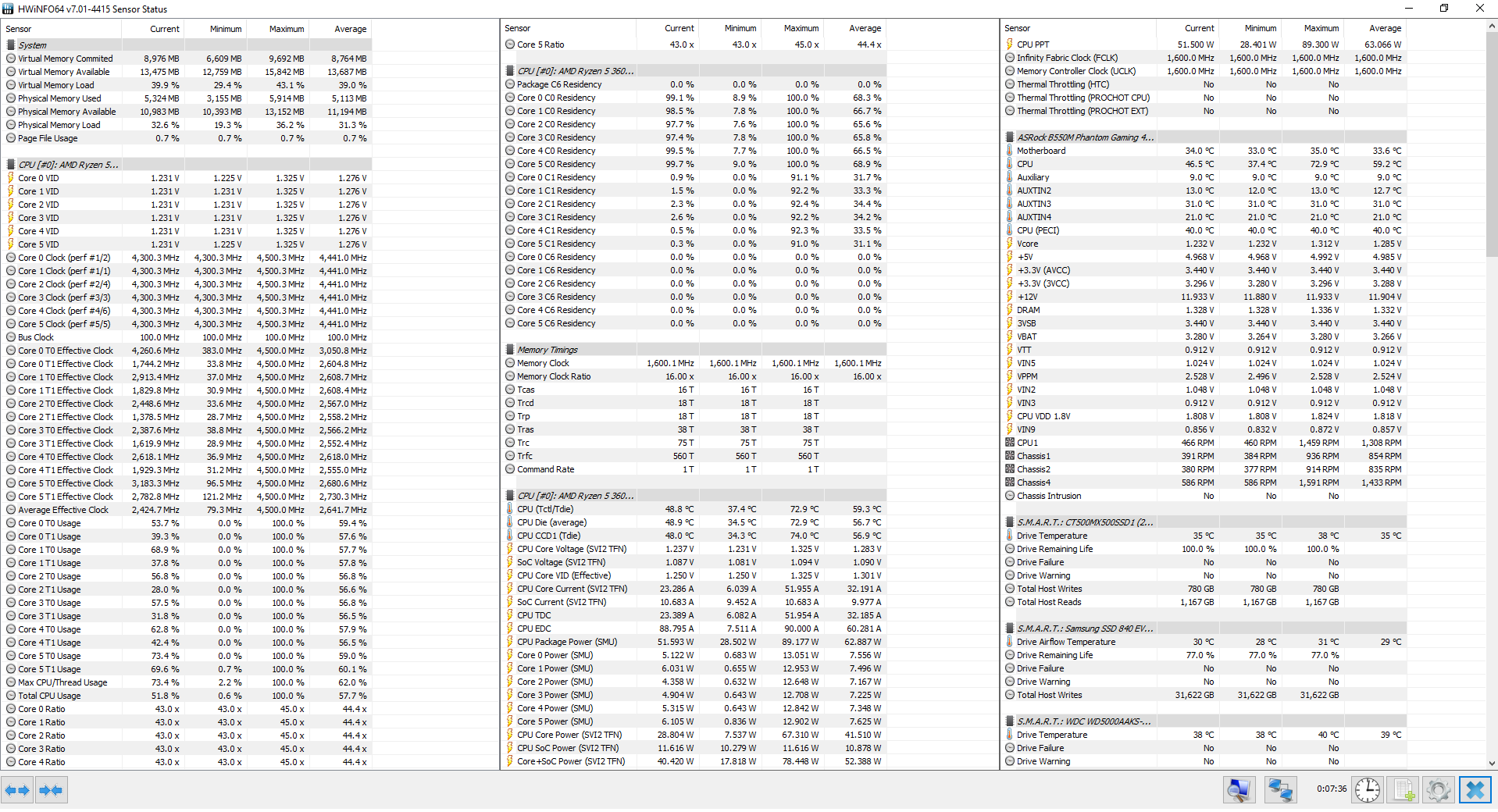Image resolution: width=1498 pixels, height=812 pixels.
Task: Open the monitor with magnifier tool
Action: 1239,790
